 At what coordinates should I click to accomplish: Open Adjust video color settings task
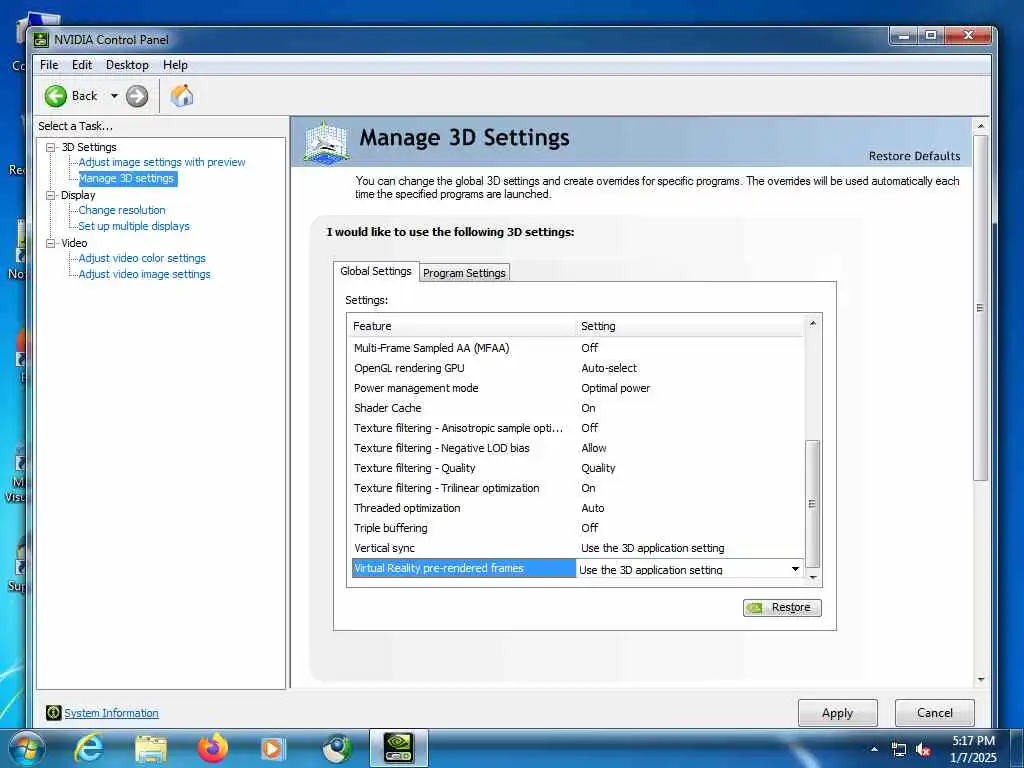pos(142,258)
